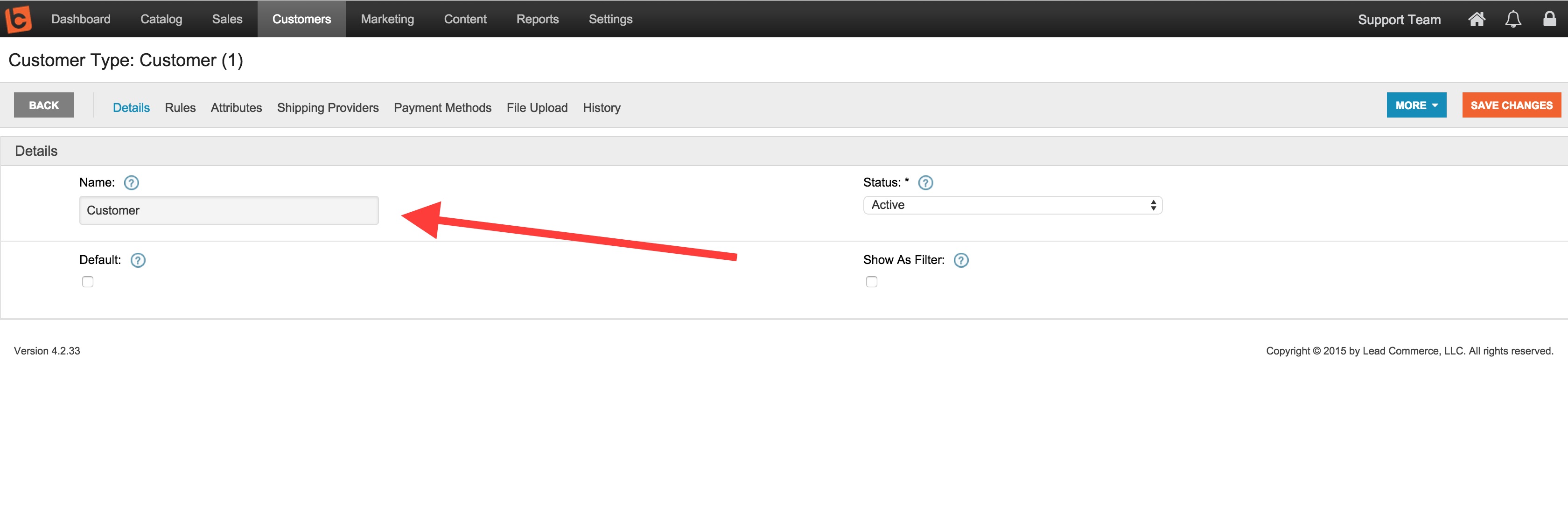Switch to the Attributes tab
The width and height of the screenshot is (1568, 514).
pyautogui.click(x=236, y=108)
